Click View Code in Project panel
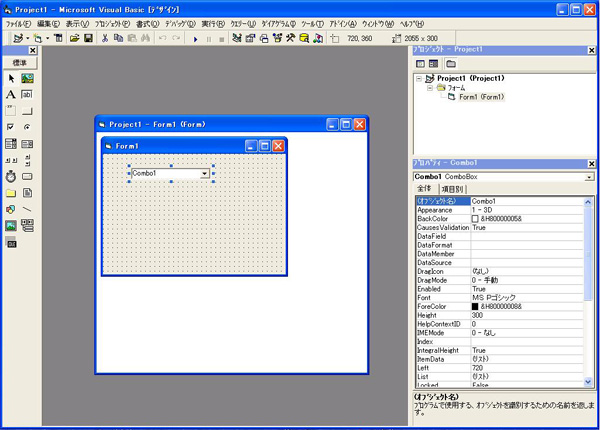The height and width of the screenshot is (430, 600). click(421, 64)
